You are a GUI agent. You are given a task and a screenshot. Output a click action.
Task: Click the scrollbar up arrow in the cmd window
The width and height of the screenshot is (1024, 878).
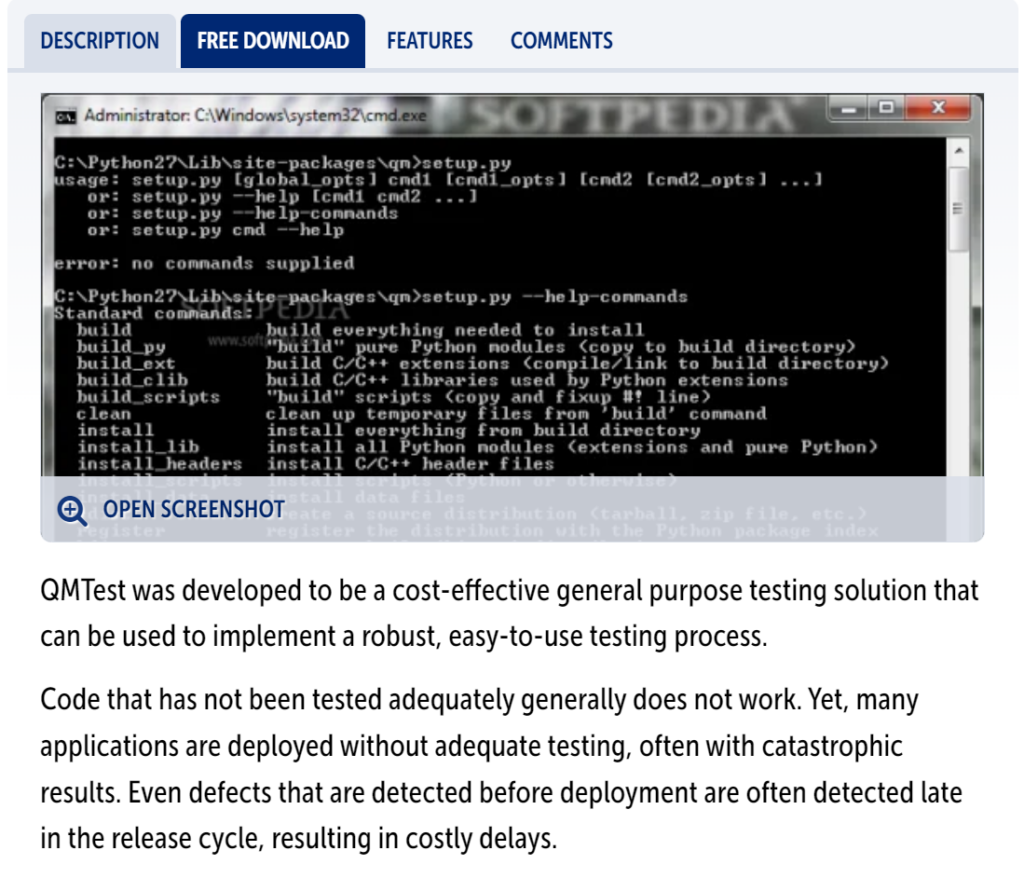coord(960,149)
